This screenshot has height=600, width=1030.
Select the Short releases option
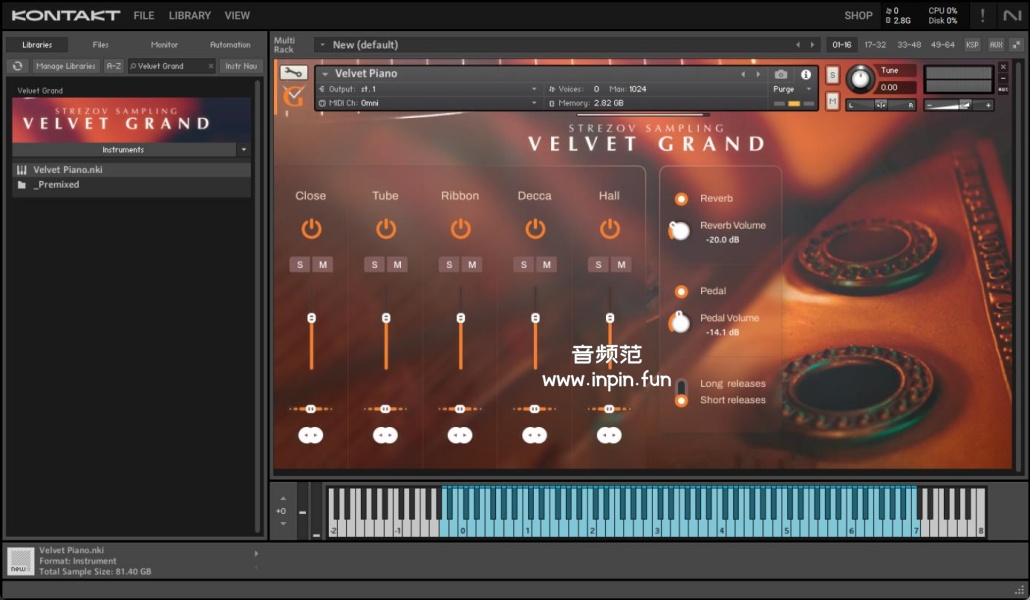[x=681, y=400]
